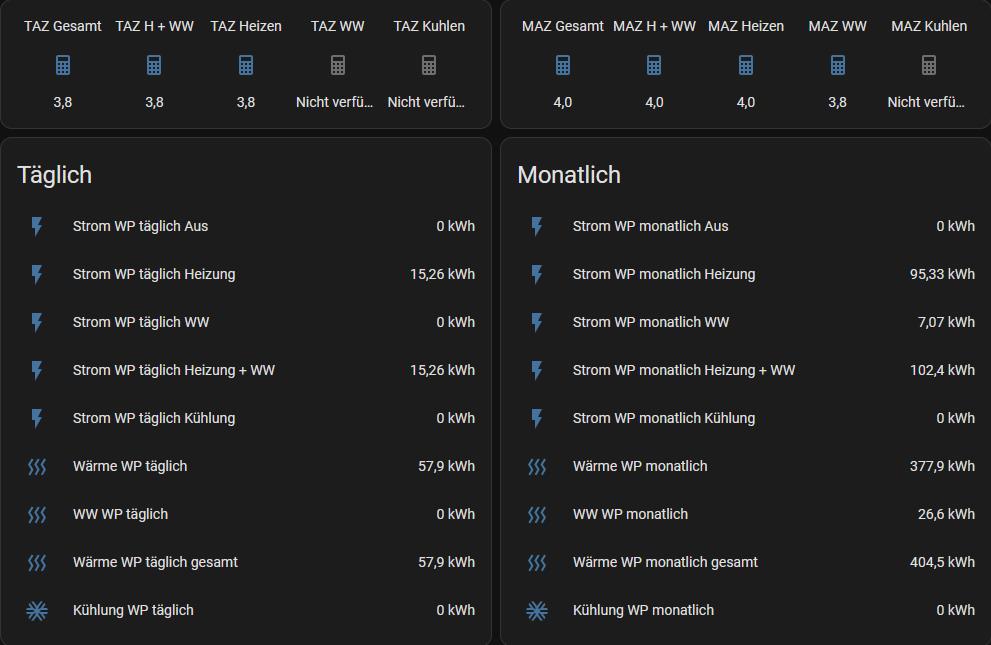The image size is (991, 645).
Task: Click the TAZ Gesamt calculator icon
Action: pos(63,65)
